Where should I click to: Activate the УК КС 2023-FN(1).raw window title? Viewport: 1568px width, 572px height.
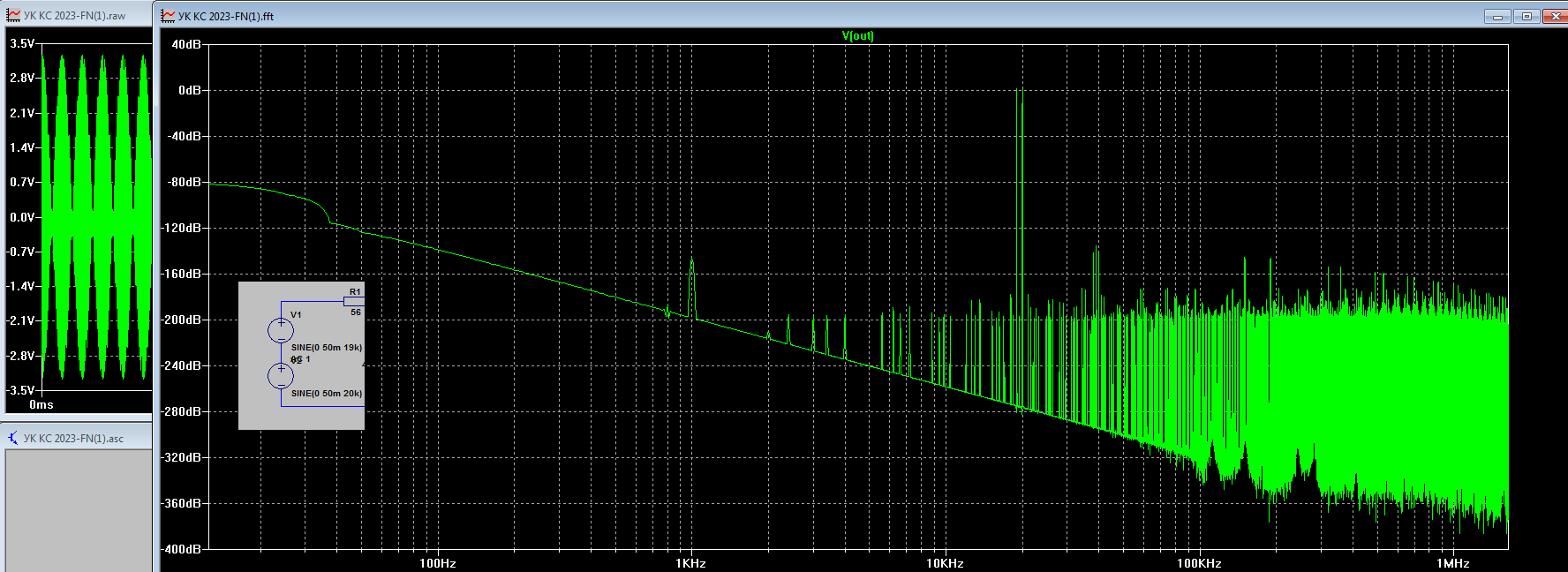[74, 16]
